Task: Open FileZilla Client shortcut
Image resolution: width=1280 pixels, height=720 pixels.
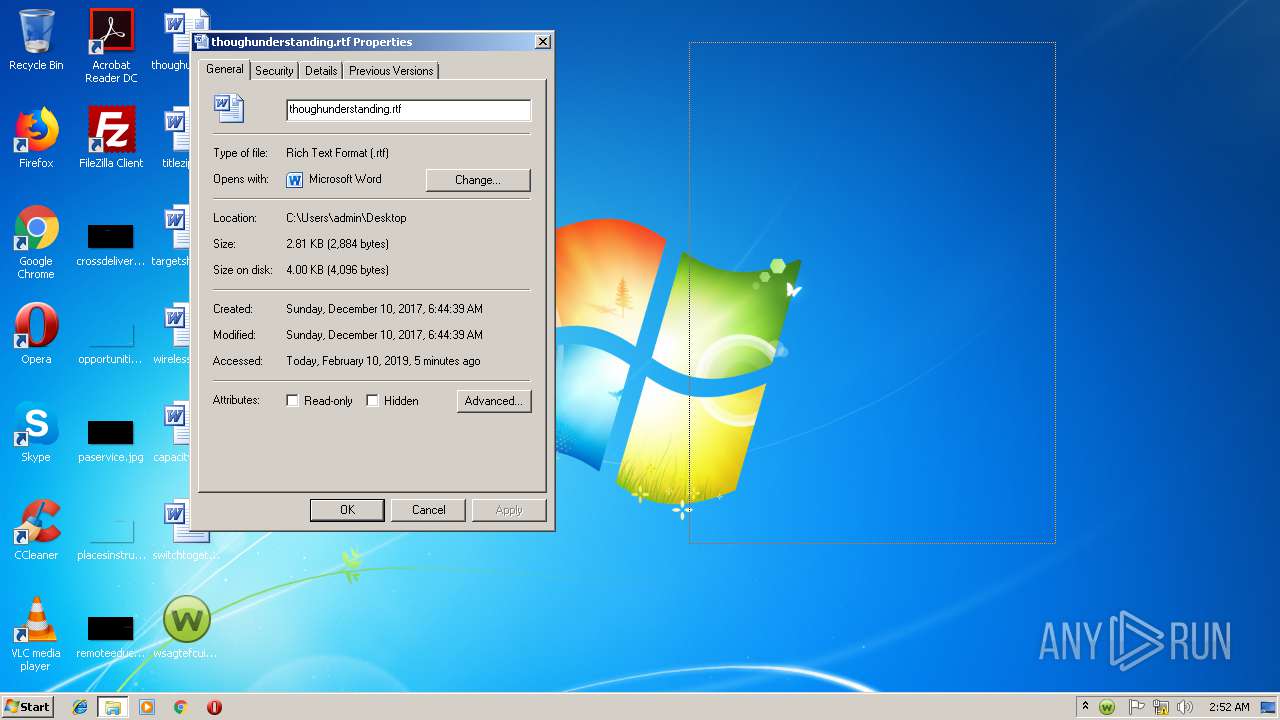Action: 111,138
